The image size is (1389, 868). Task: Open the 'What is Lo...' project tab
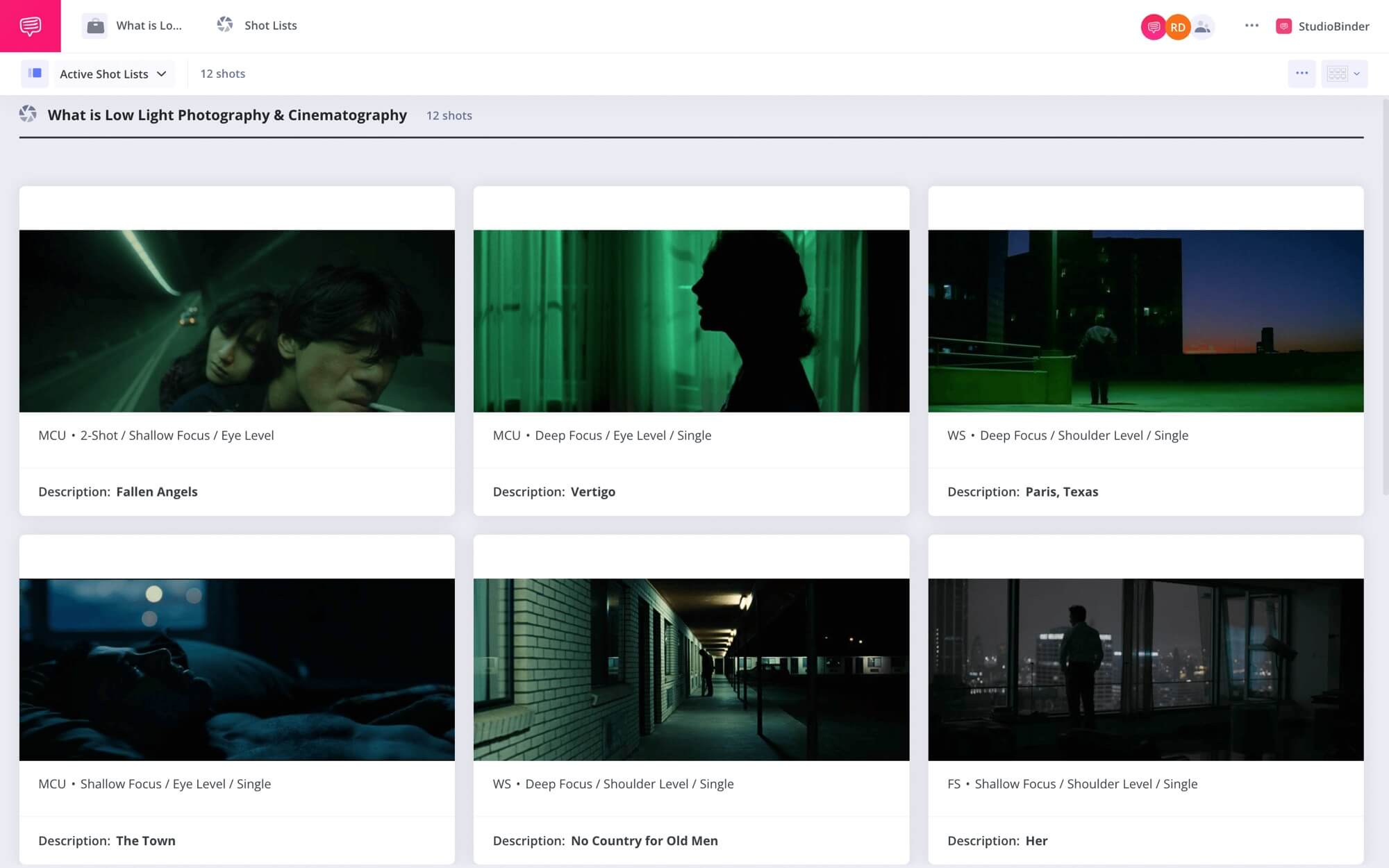[x=149, y=26]
